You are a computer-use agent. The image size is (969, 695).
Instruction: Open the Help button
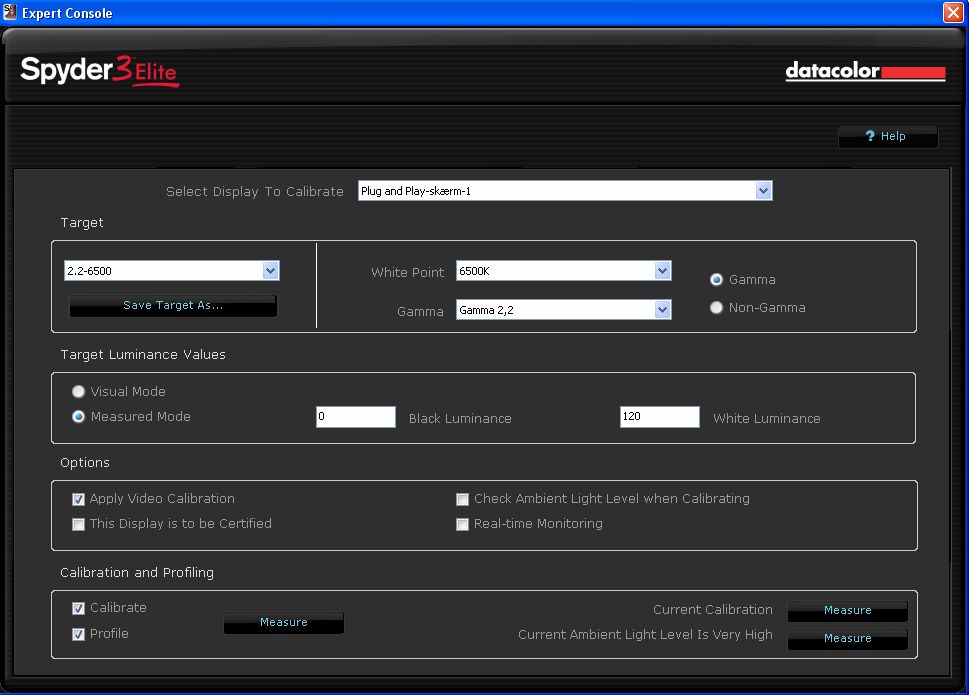pyautogui.click(x=887, y=137)
